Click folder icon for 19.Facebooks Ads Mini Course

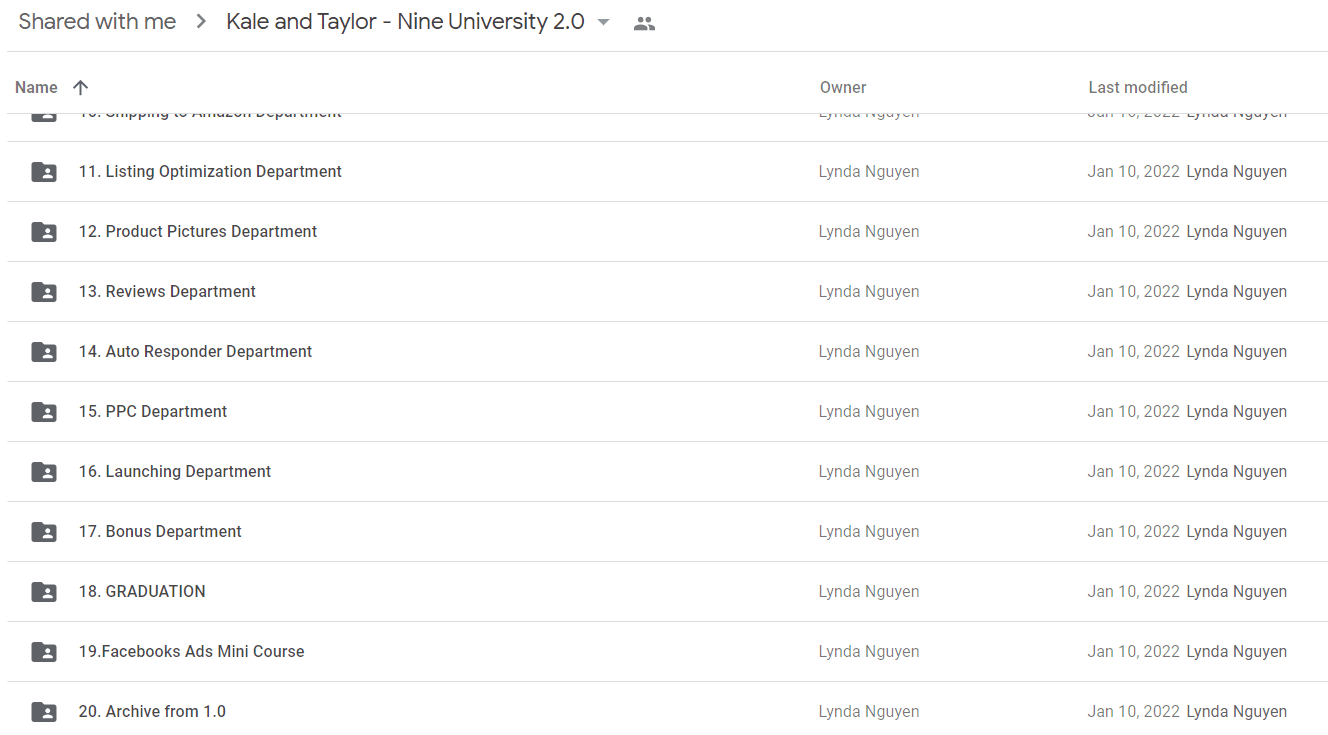44,652
